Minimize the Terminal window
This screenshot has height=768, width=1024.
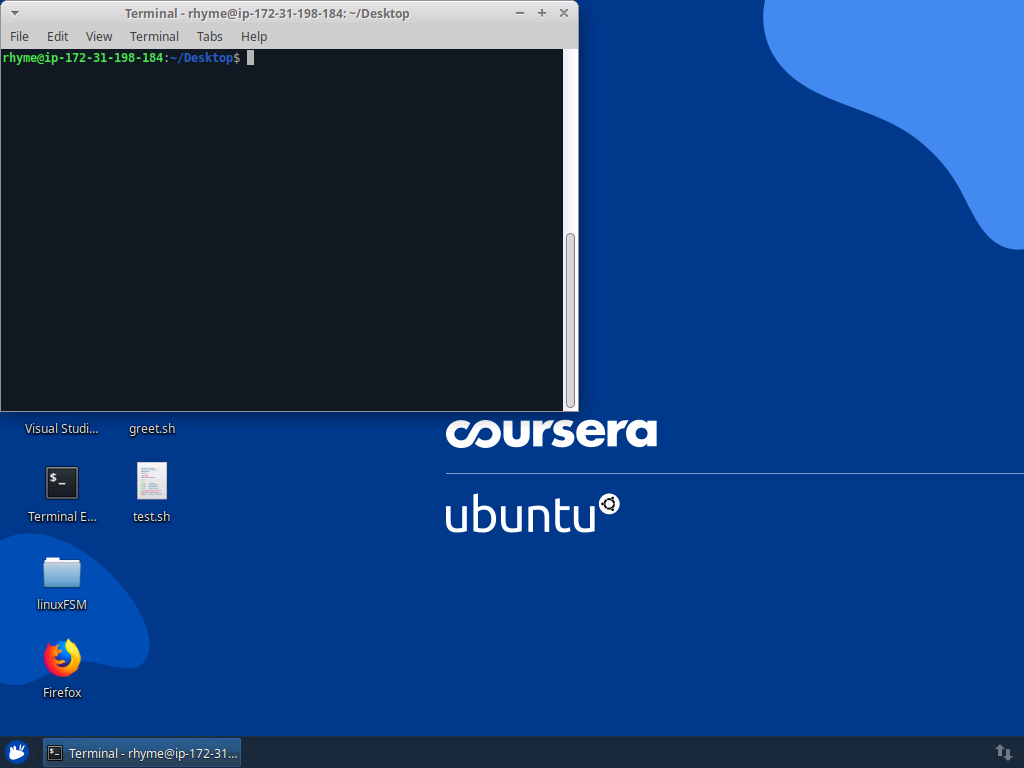point(520,13)
